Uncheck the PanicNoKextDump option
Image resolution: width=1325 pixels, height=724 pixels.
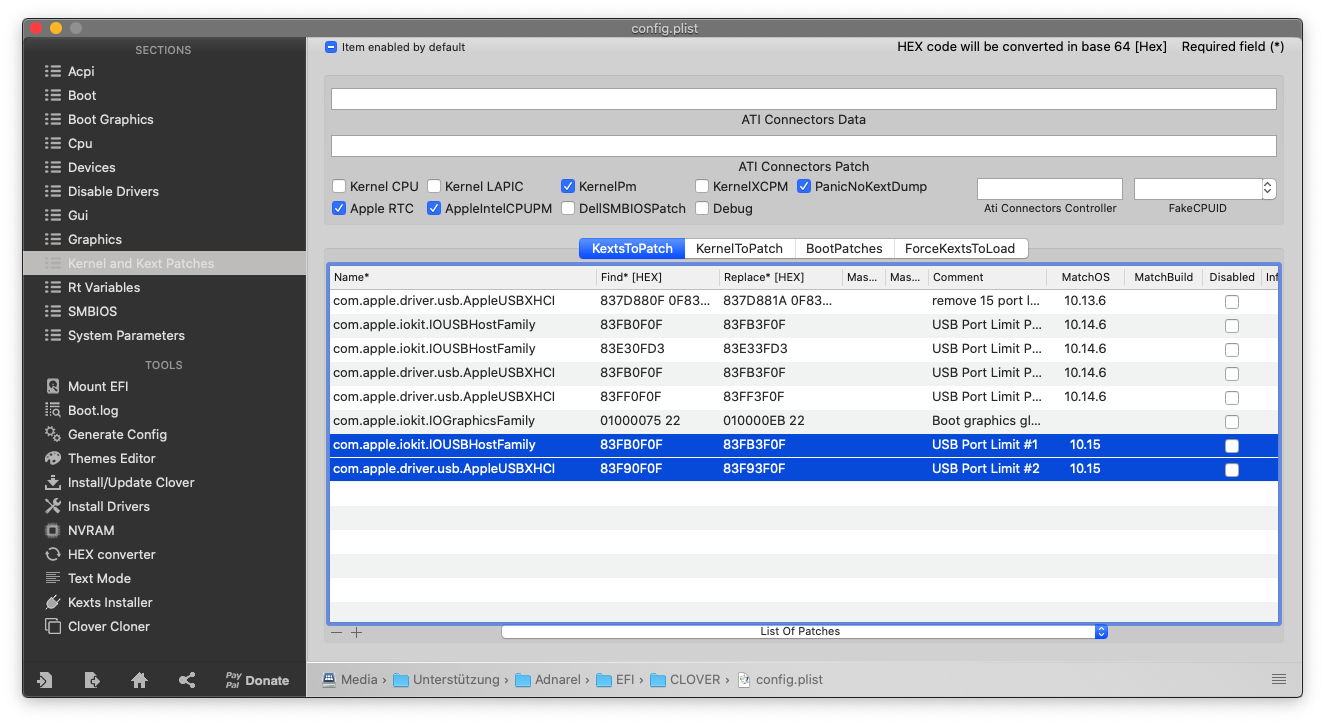(804, 186)
